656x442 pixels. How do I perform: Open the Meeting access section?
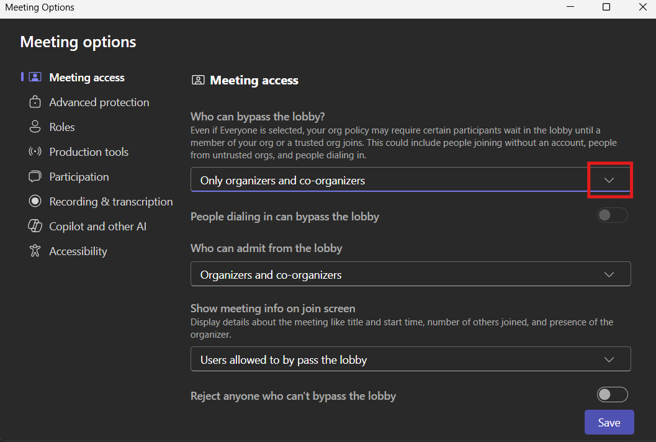point(87,77)
